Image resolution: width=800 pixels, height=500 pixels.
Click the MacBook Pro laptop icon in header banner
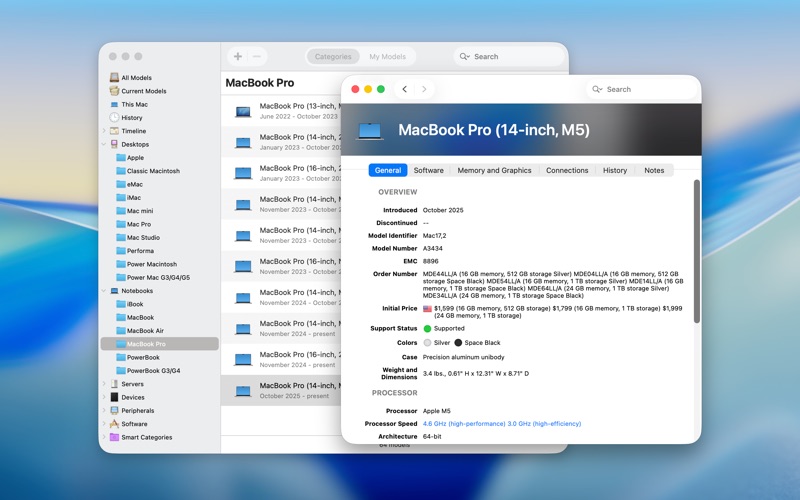370,131
